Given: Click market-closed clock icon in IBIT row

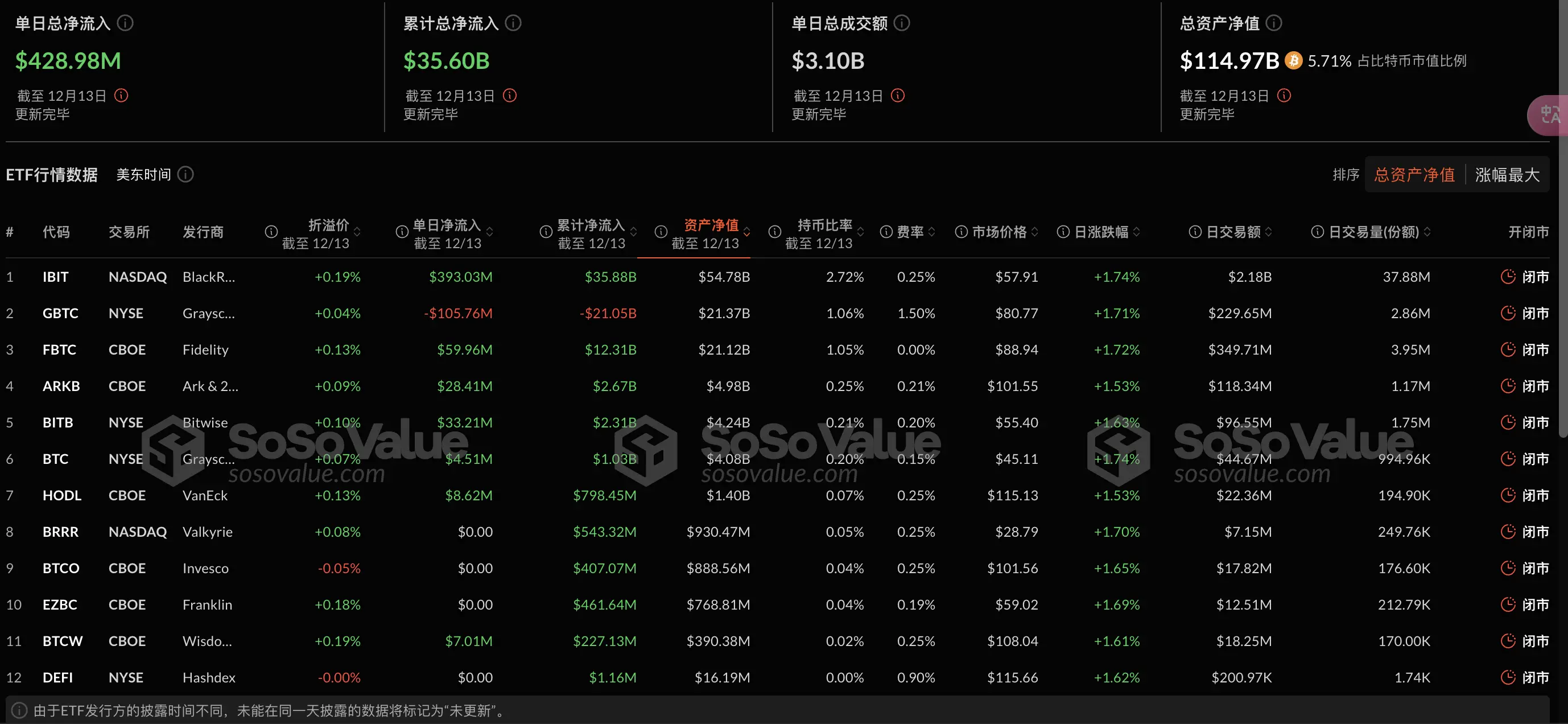Looking at the screenshot, I should coord(1508,277).
